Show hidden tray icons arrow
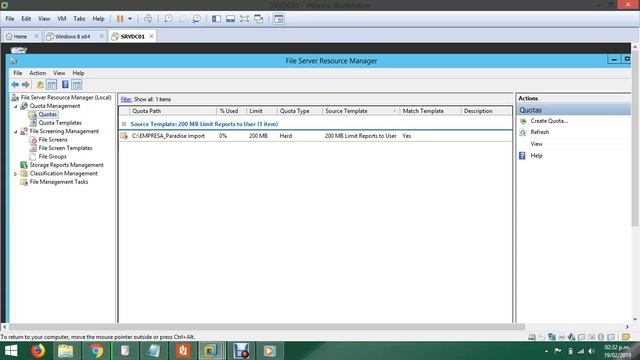640x360 pixels. coord(547,351)
